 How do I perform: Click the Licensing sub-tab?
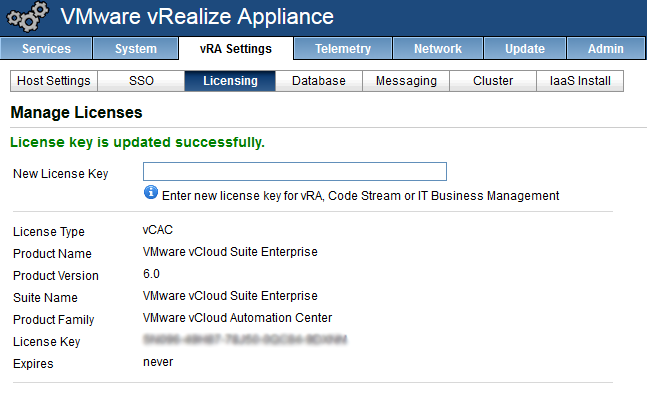(230, 81)
